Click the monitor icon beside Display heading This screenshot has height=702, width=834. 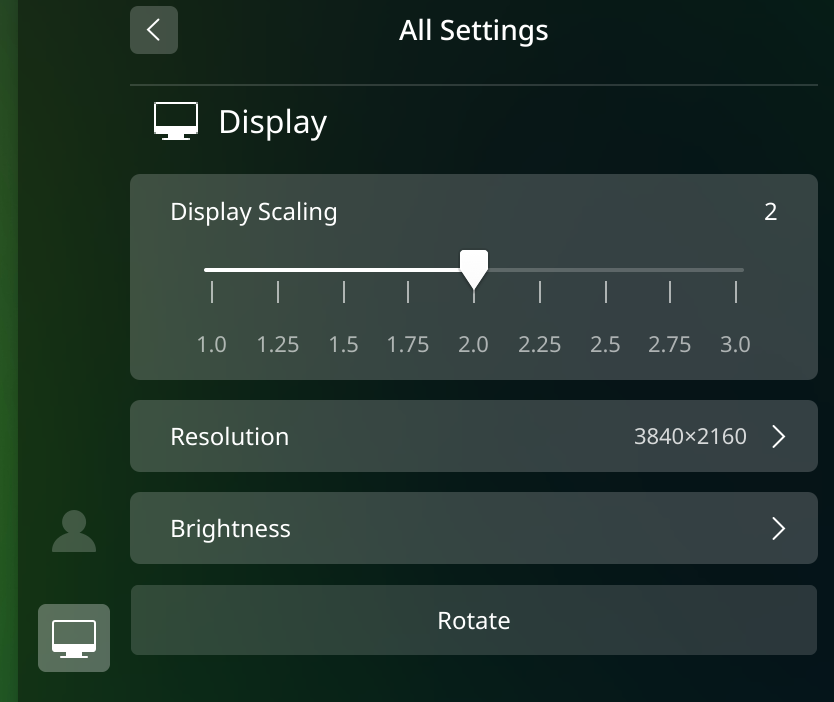point(176,121)
